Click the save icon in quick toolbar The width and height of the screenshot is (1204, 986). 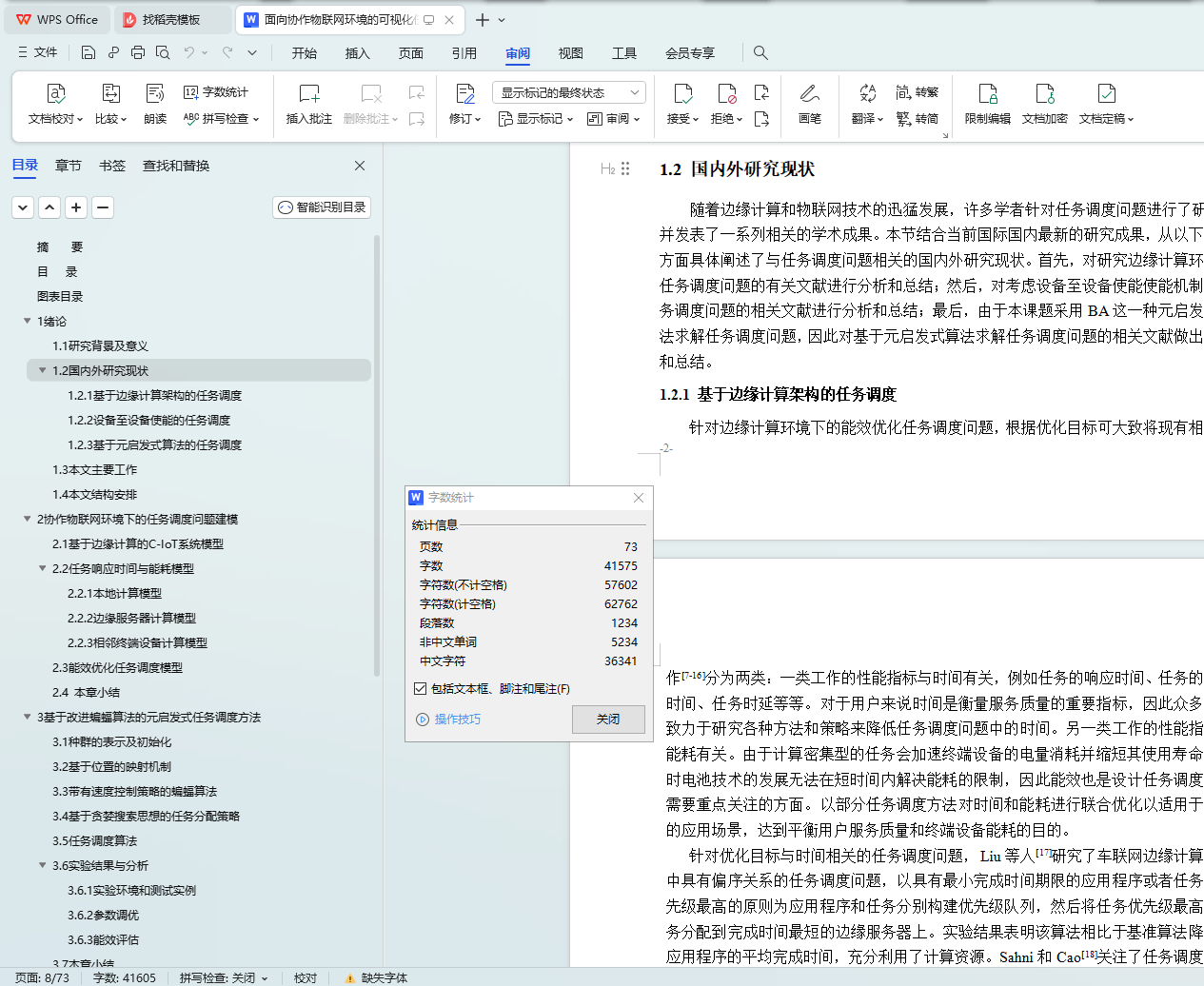(89, 52)
